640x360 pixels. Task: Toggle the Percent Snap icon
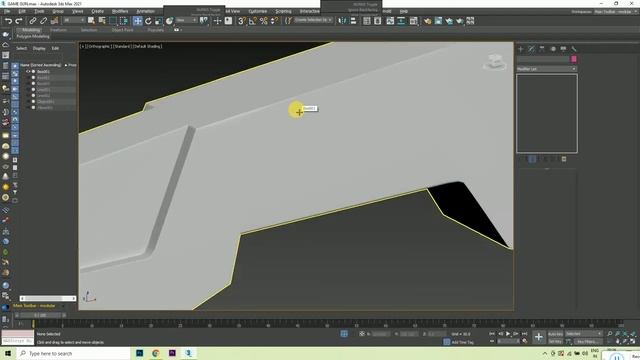tap(264, 21)
